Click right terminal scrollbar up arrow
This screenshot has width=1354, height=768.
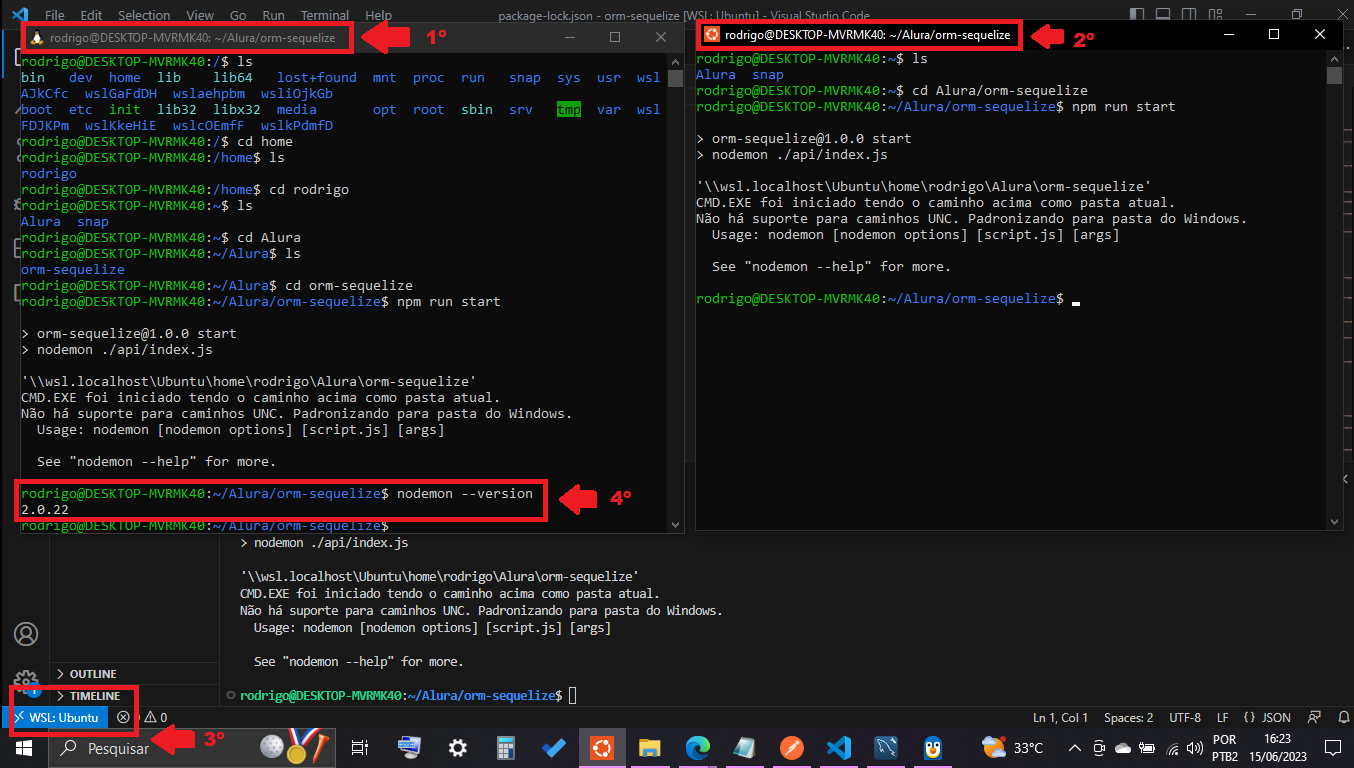tap(1334, 58)
